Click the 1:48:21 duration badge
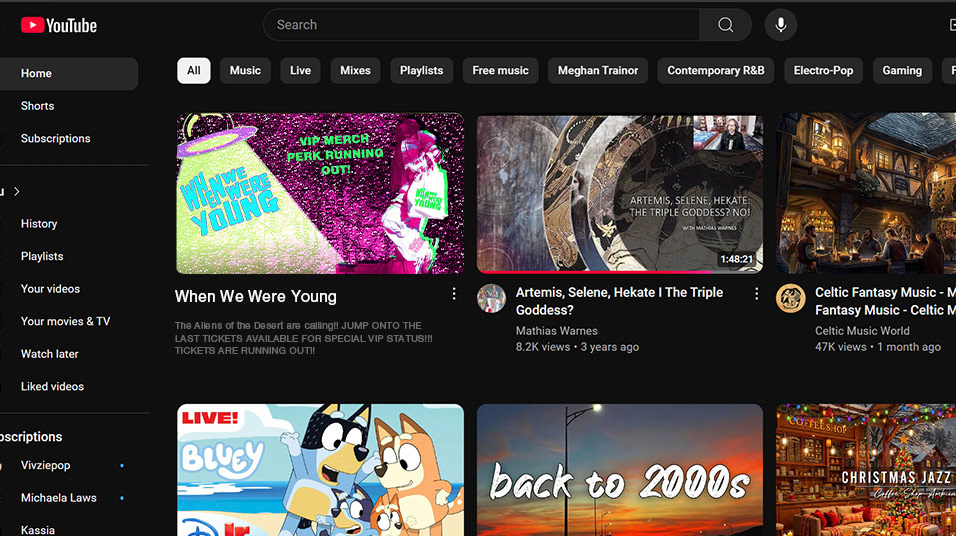This screenshot has height=536, width=956. (x=737, y=259)
